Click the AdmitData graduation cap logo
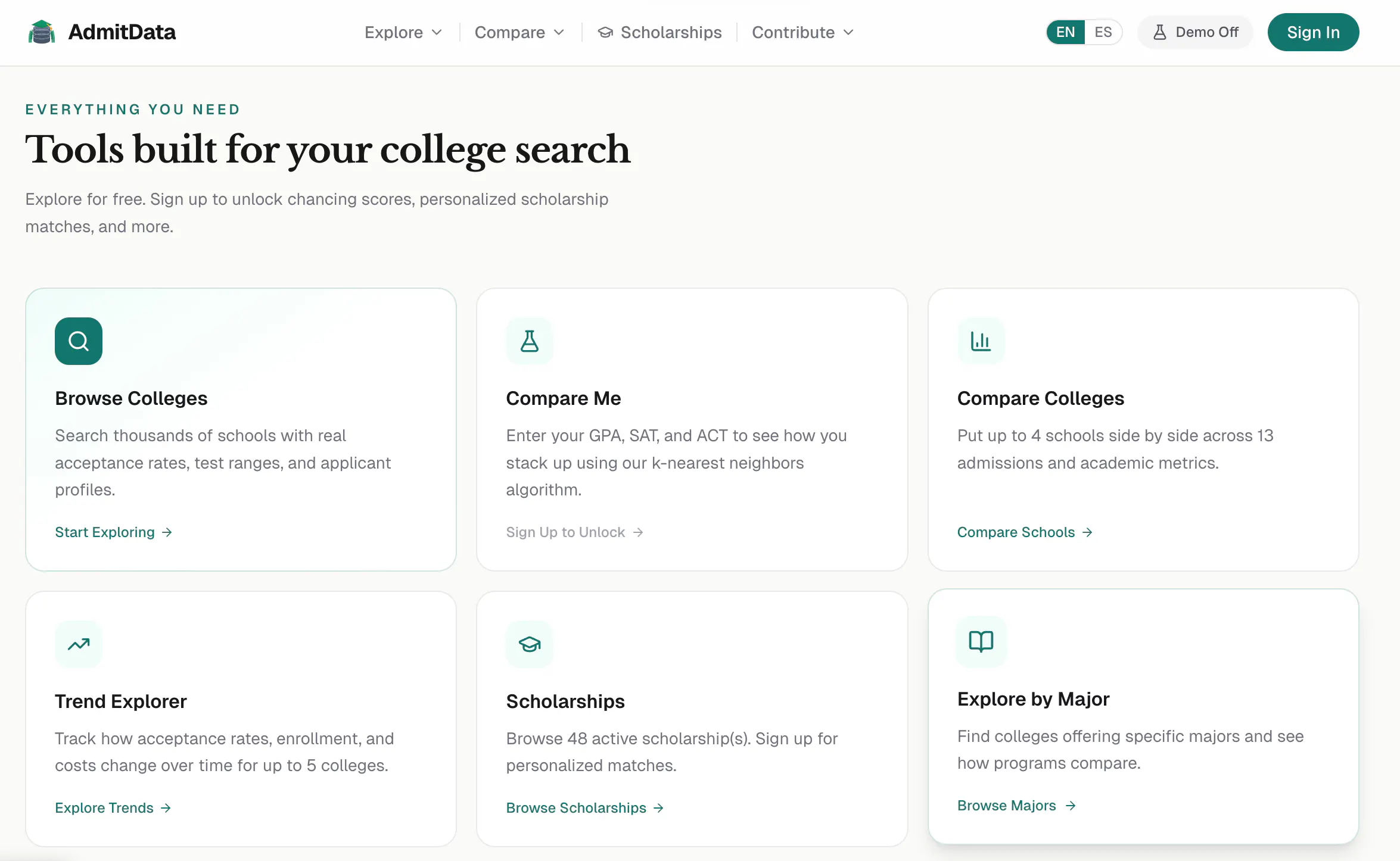This screenshot has width=1400, height=861. pos(42,32)
